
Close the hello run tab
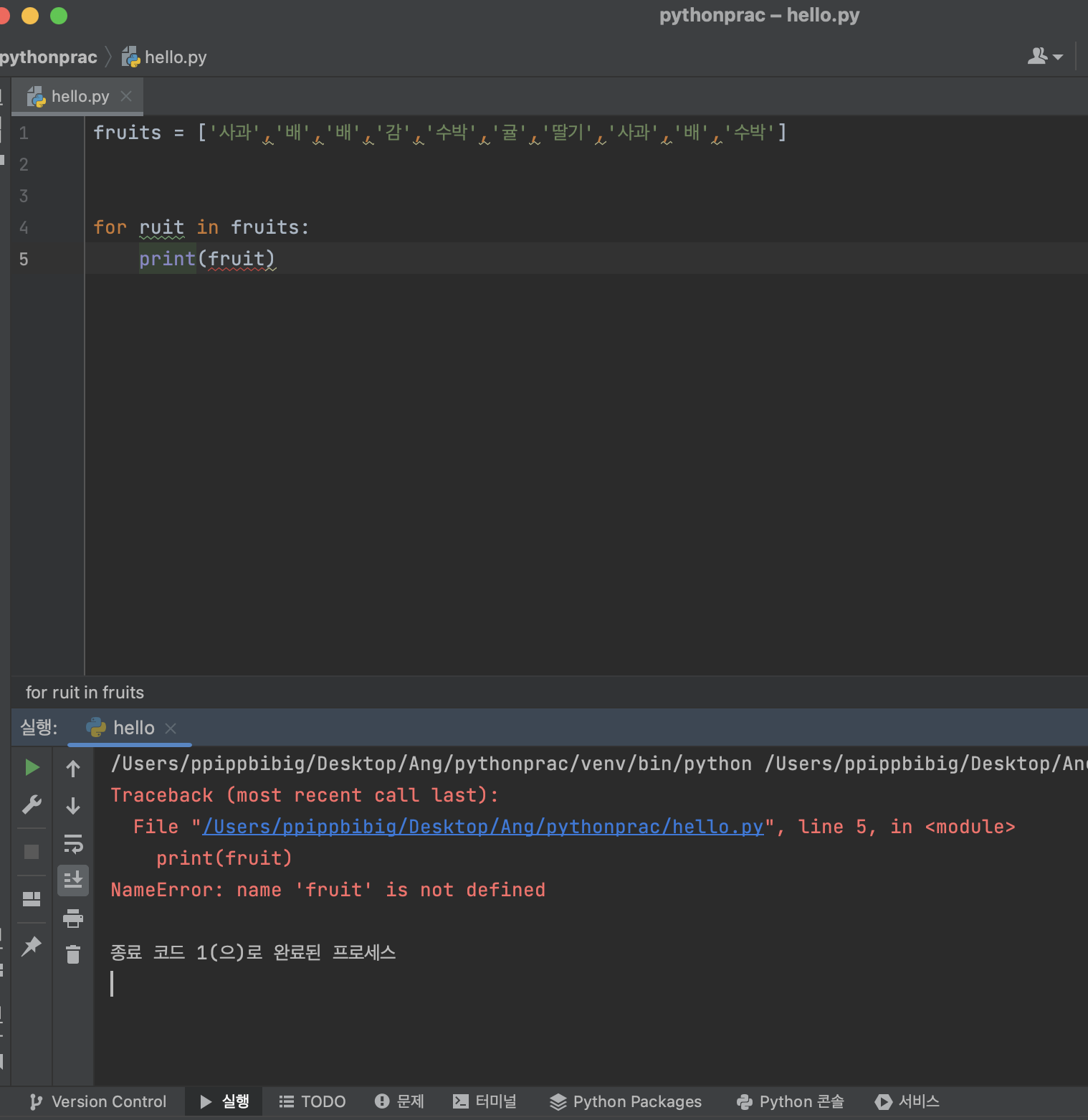(x=171, y=729)
